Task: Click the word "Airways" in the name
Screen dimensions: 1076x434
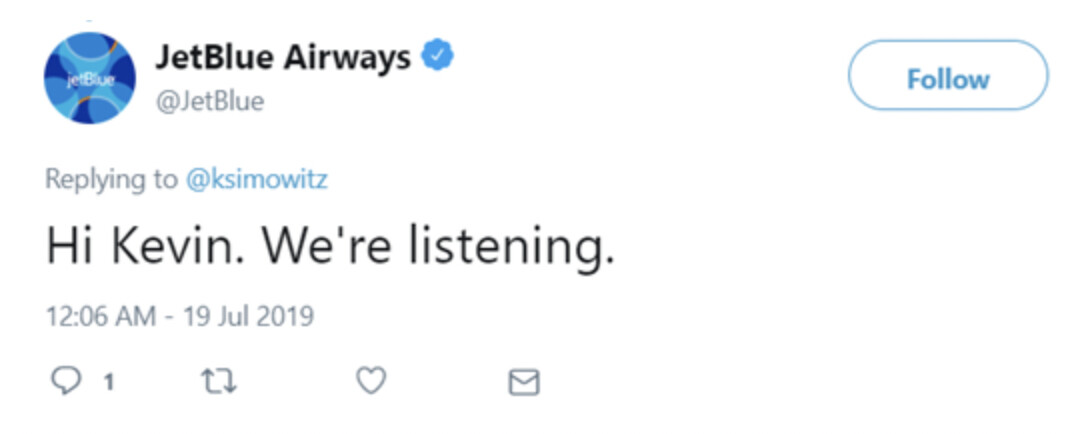Action: [x=348, y=58]
